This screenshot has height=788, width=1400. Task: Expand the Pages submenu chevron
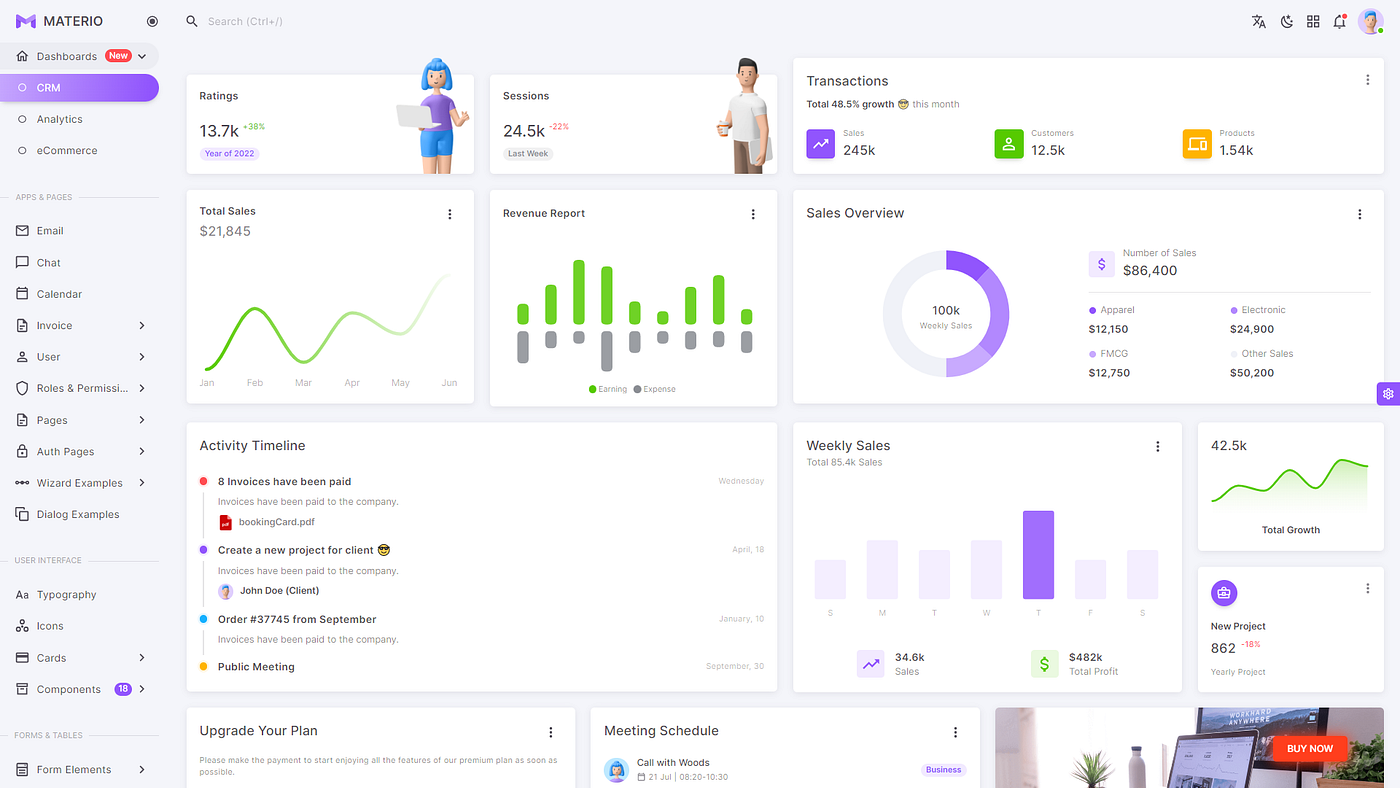(142, 420)
